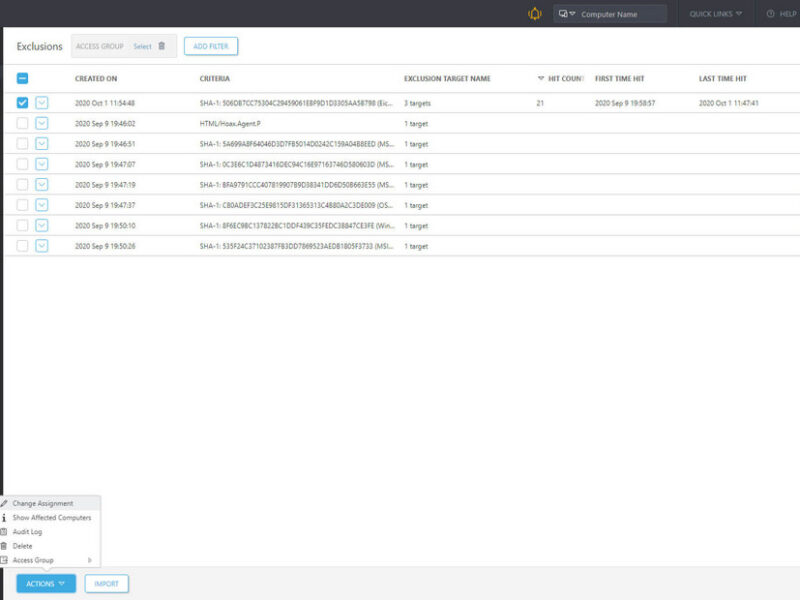Image resolution: width=800 pixels, height=600 pixels.
Task: Click the trash icon beside Delete
Action: pos(4,546)
